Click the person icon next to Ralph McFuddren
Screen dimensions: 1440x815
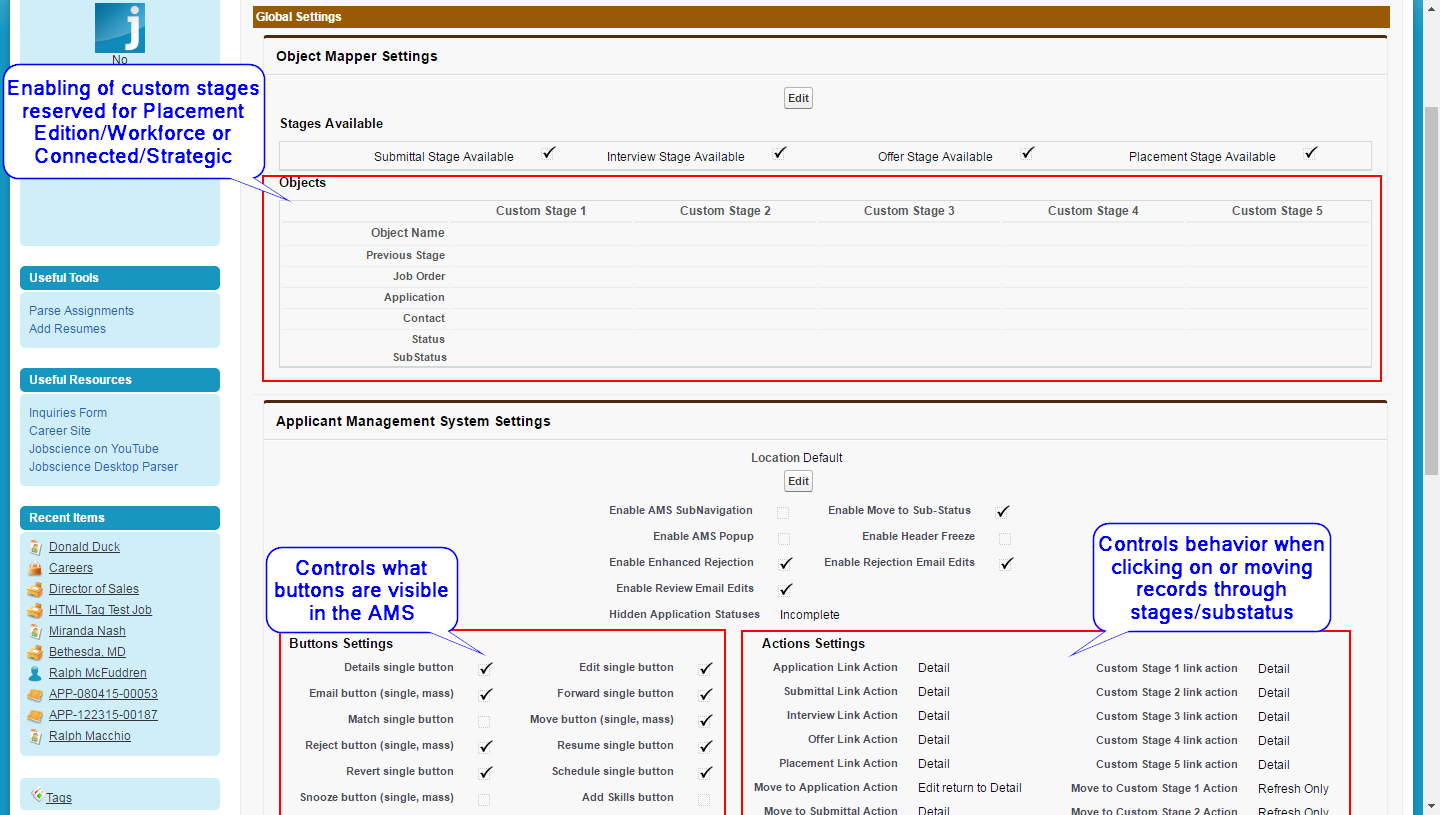coord(34,672)
